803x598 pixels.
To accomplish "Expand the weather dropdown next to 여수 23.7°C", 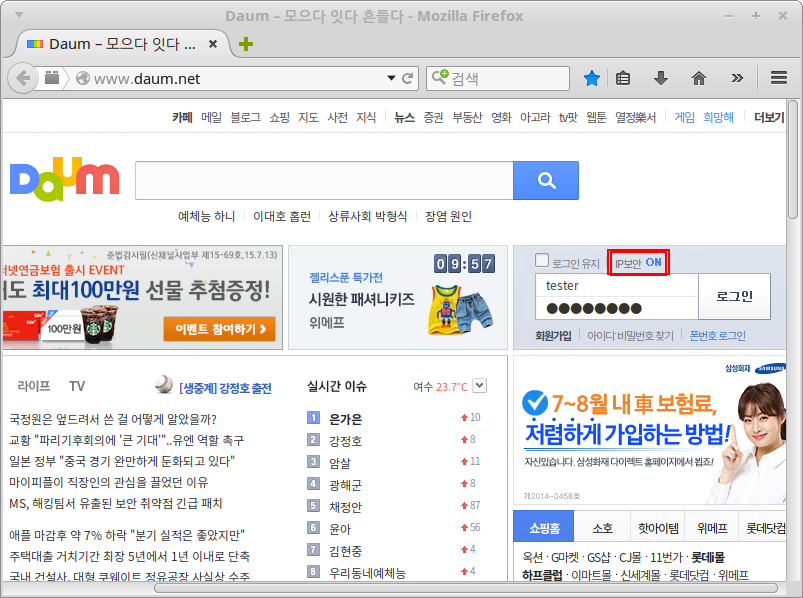I will pos(479,386).
